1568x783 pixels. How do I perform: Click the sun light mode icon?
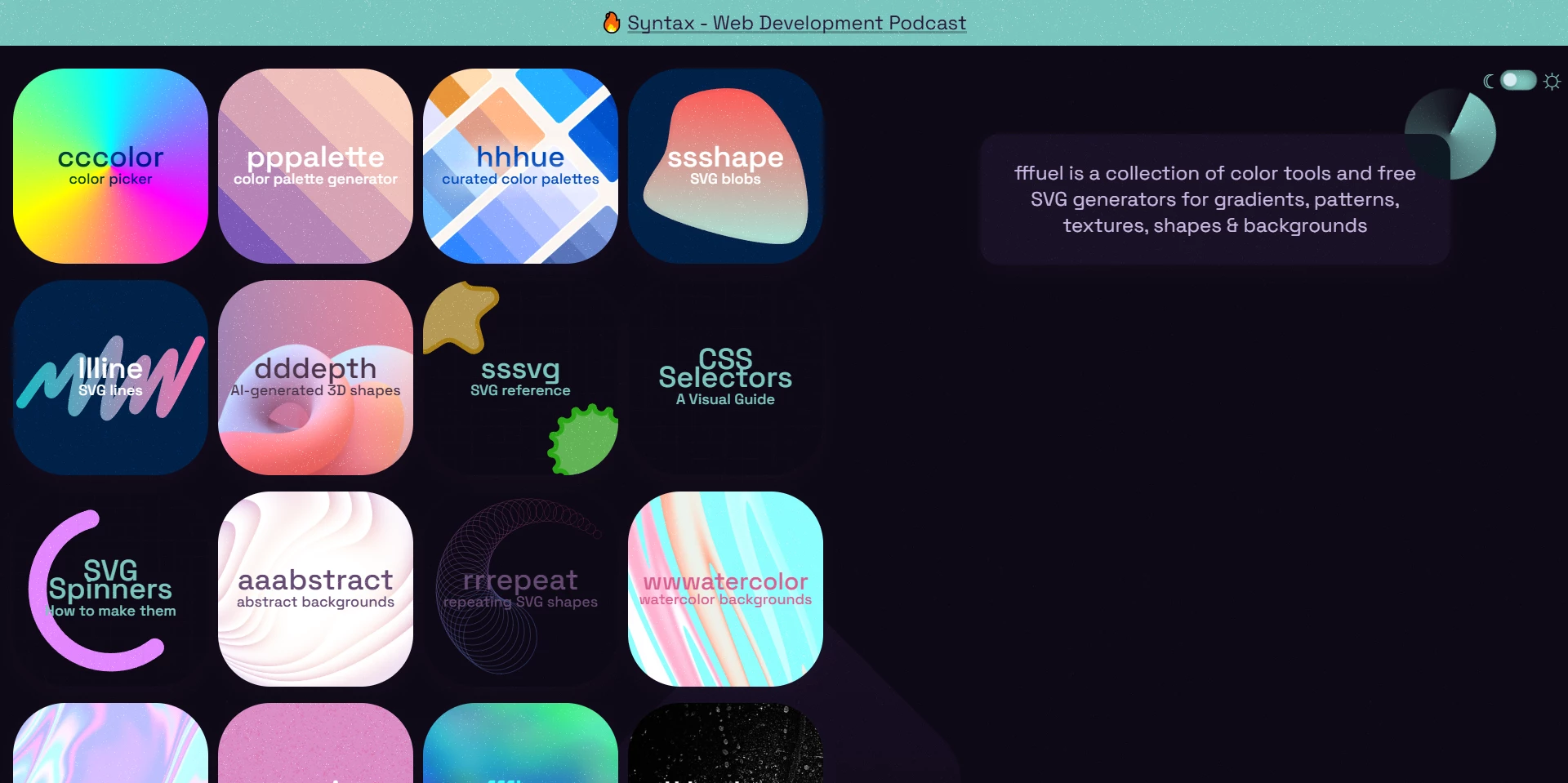click(x=1552, y=81)
